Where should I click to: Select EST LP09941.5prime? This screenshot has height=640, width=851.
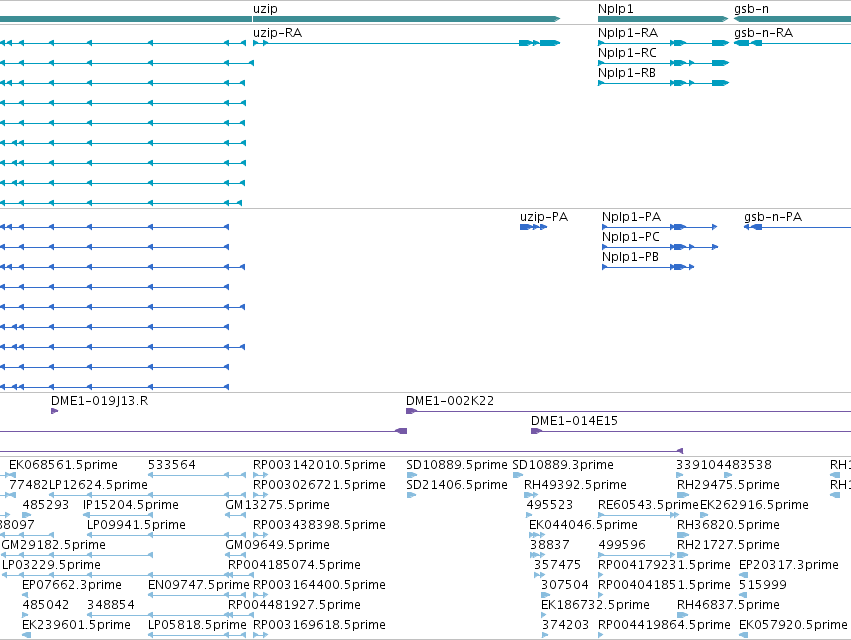click(136, 525)
